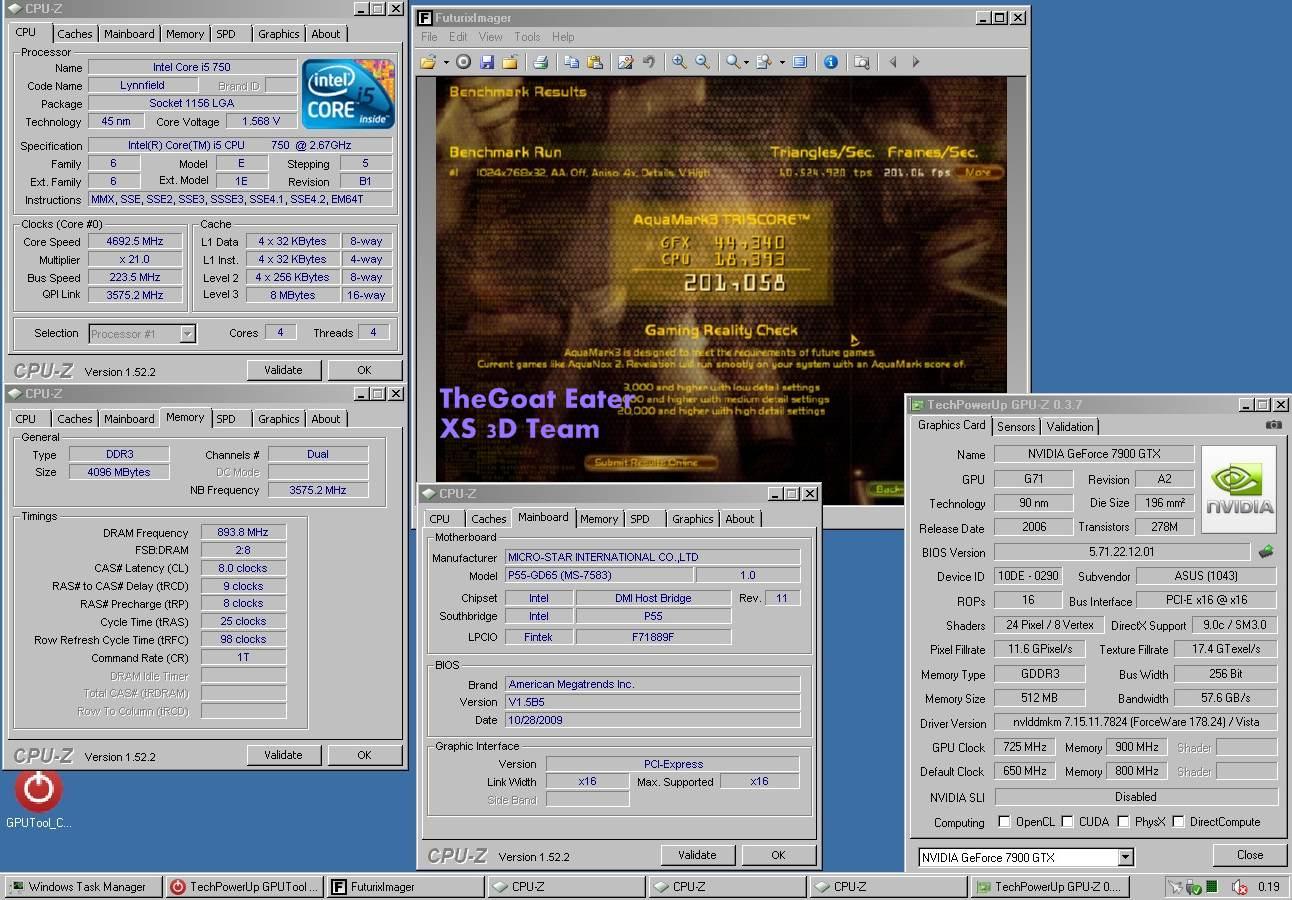Expand the page options dropdown arrow
This screenshot has height=900, width=1292.
pos(781,62)
